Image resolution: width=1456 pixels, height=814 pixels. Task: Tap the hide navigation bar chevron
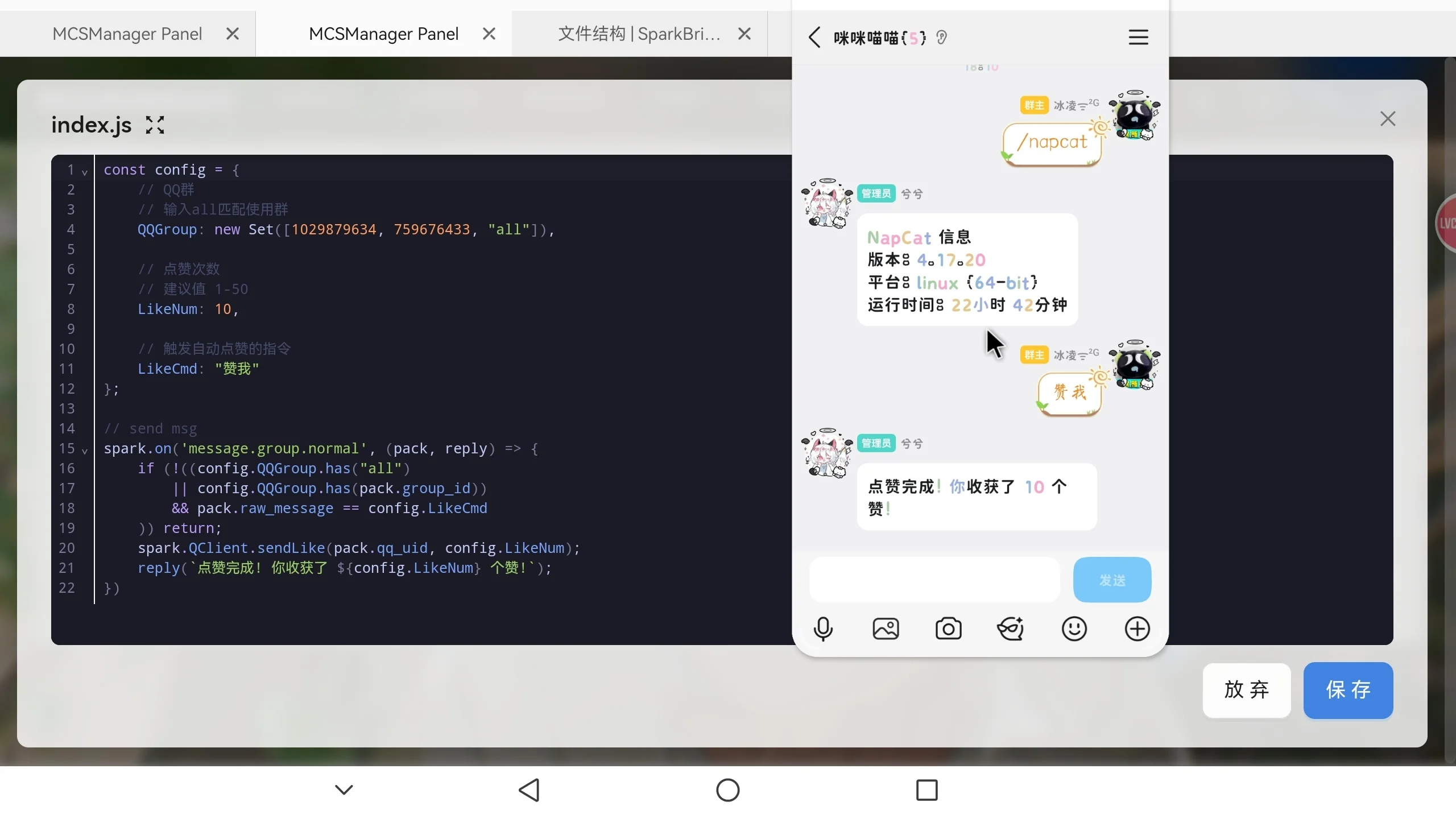[344, 790]
